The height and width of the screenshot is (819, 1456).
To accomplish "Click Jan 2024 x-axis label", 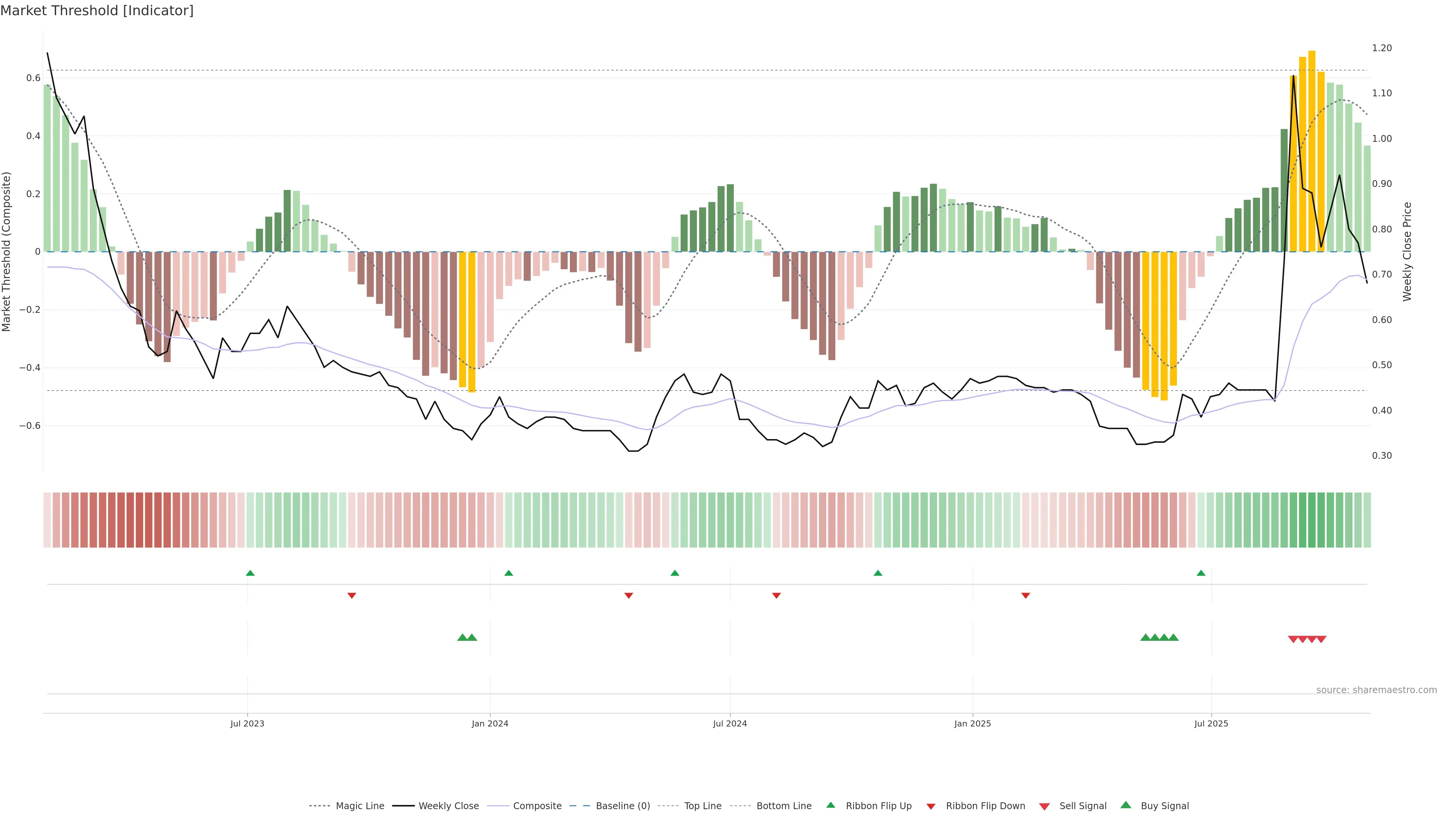I will click(x=490, y=723).
